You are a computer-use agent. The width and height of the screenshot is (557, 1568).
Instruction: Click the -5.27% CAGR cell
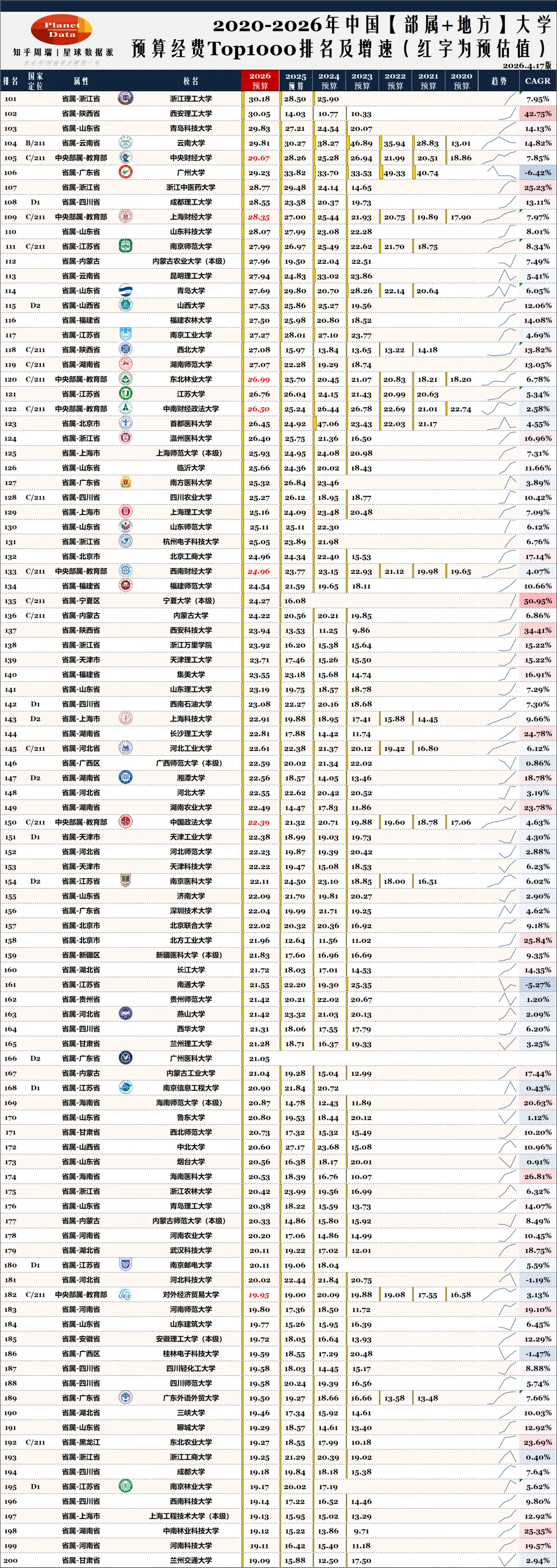coord(537,985)
